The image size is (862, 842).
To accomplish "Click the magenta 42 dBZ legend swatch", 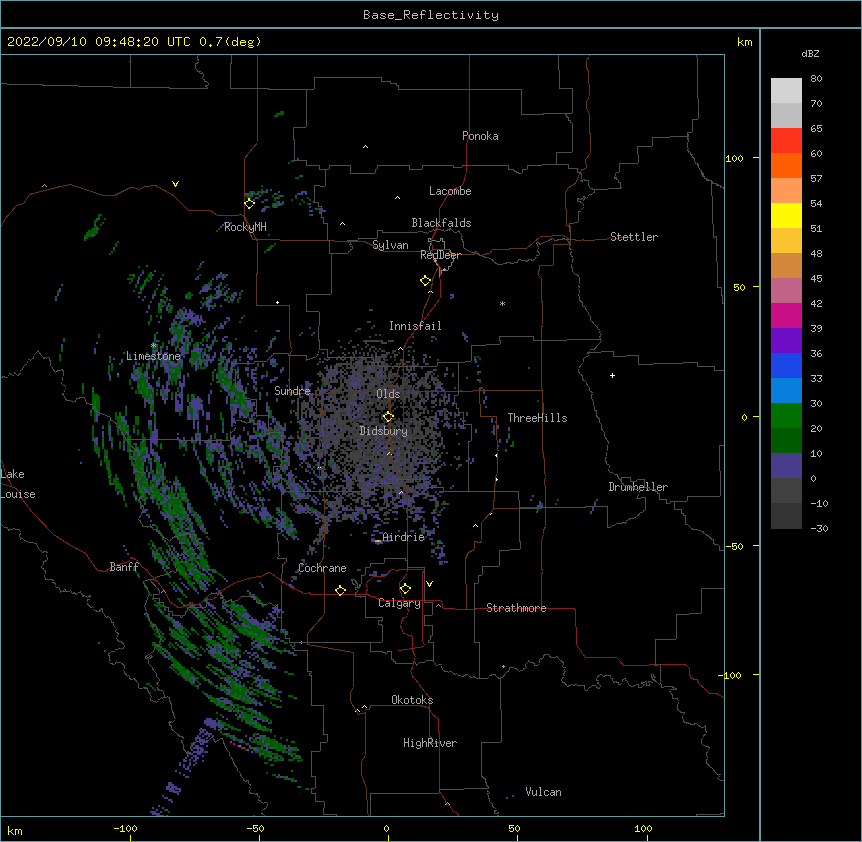I will (786, 315).
